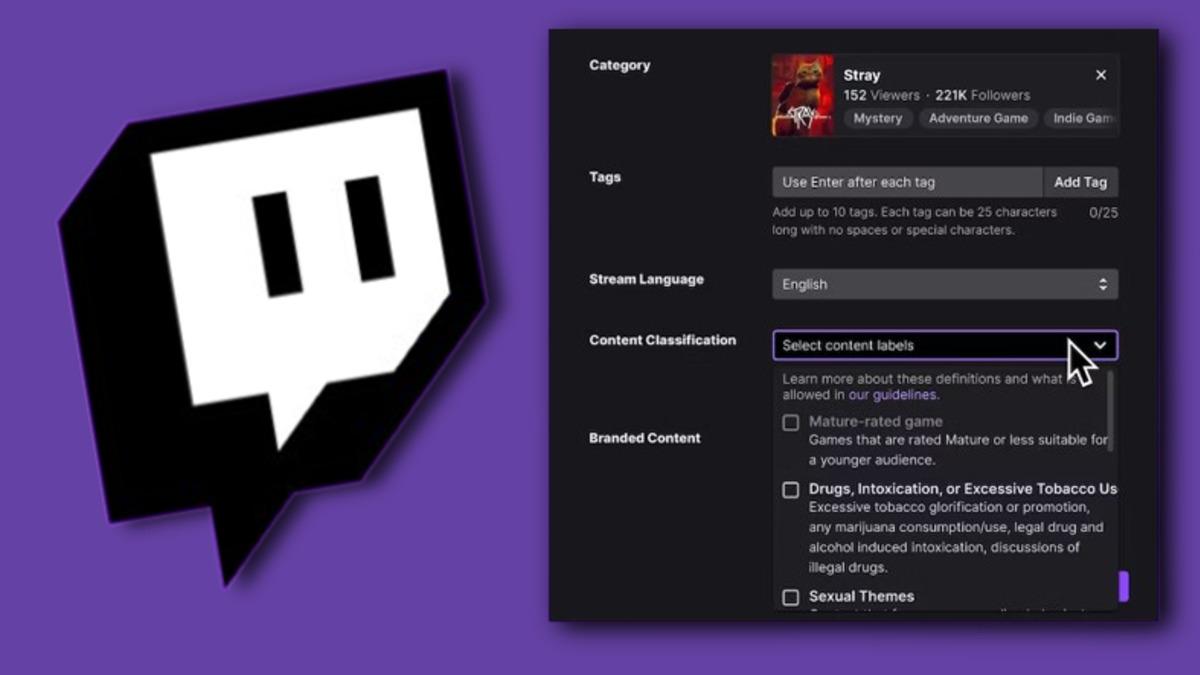This screenshot has width=1200, height=675.
Task: Click the Branded Content label
Action: 644,438
